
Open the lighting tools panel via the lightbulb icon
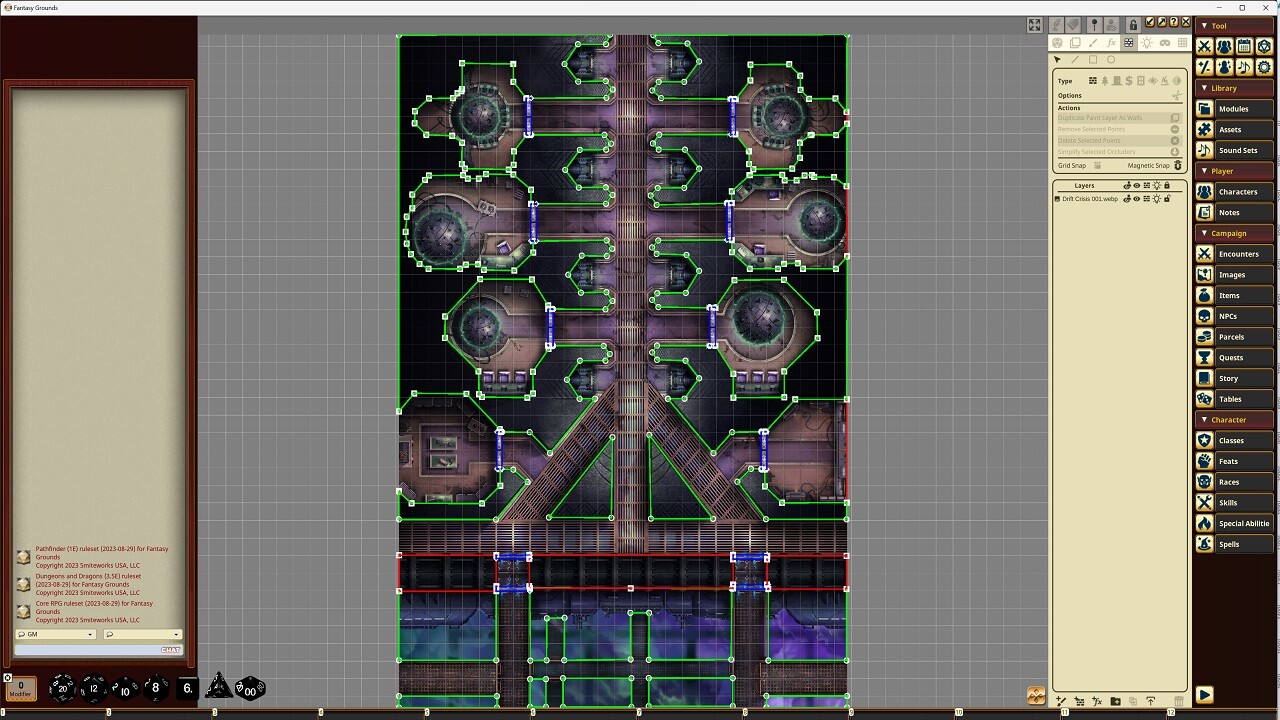point(1147,43)
